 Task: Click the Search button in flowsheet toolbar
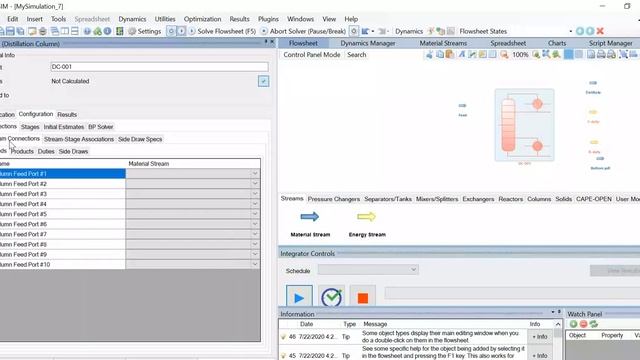[356, 55]
